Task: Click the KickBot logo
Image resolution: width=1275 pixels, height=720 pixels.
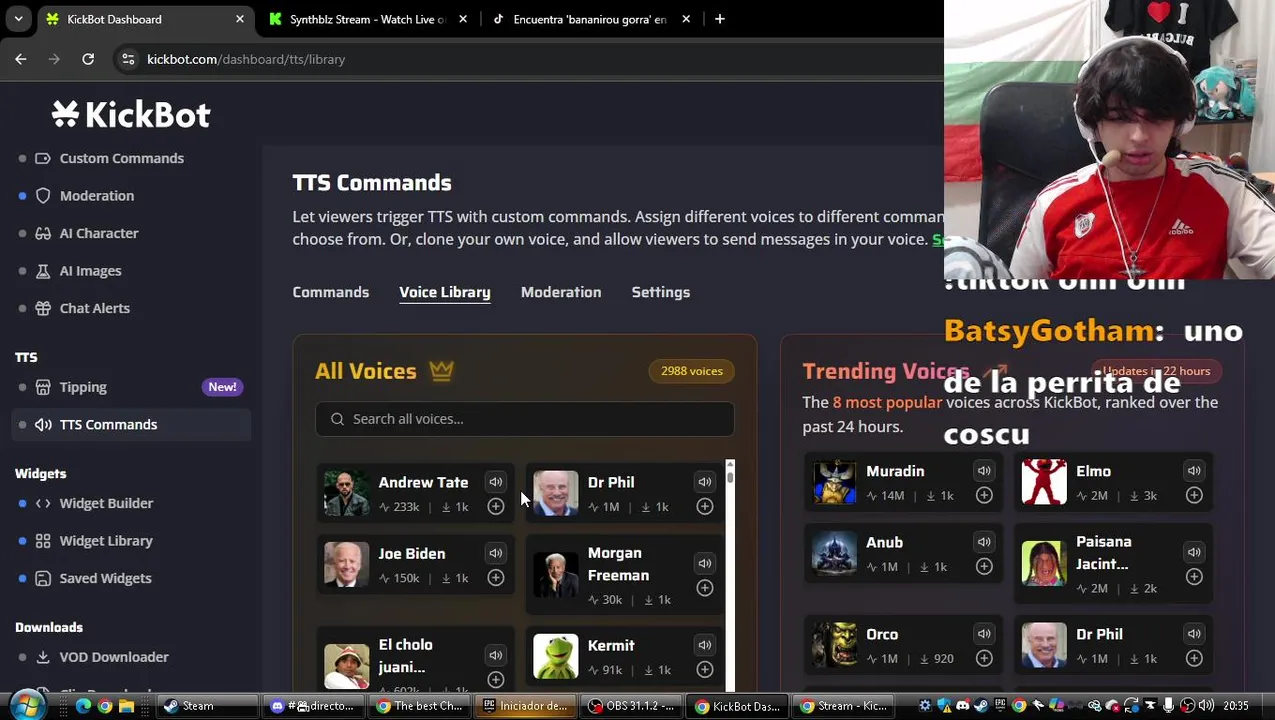Action: [131, 115]
